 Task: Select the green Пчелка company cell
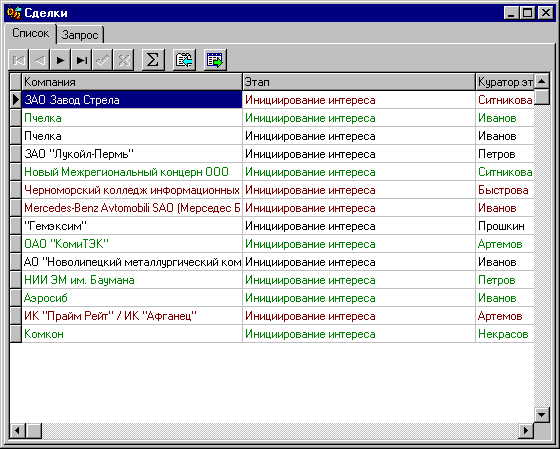[132, 118]
